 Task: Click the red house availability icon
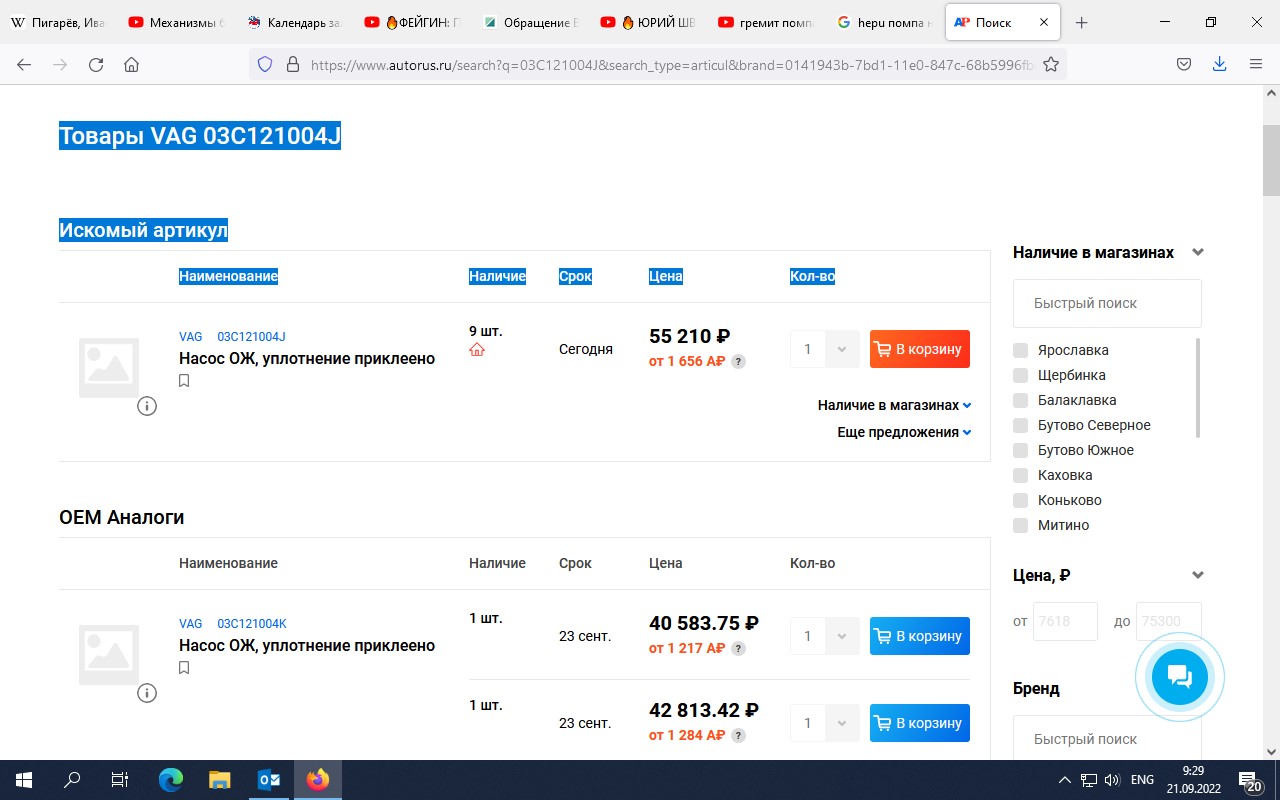[x=477, y=349]
